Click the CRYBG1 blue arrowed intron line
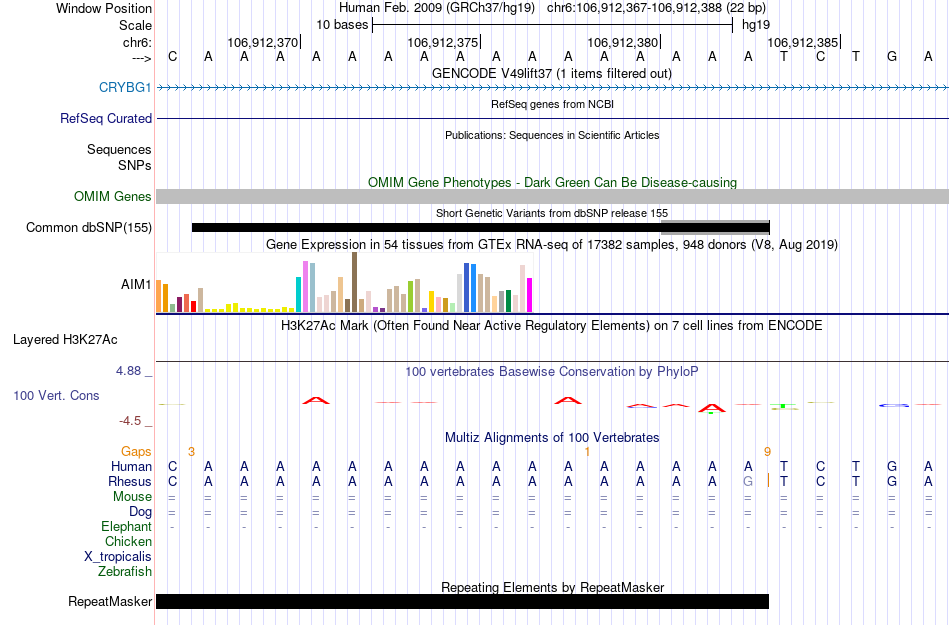 [552, 88]
